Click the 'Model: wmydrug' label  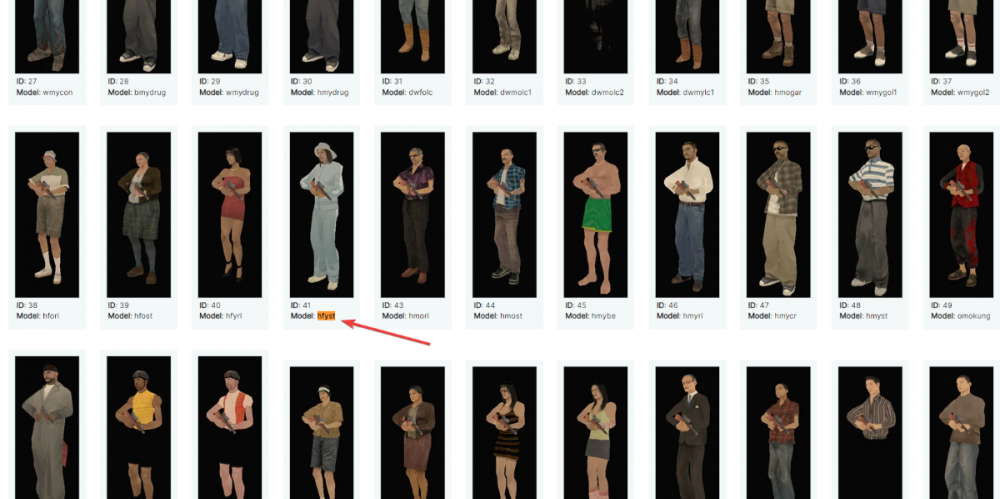229,92
